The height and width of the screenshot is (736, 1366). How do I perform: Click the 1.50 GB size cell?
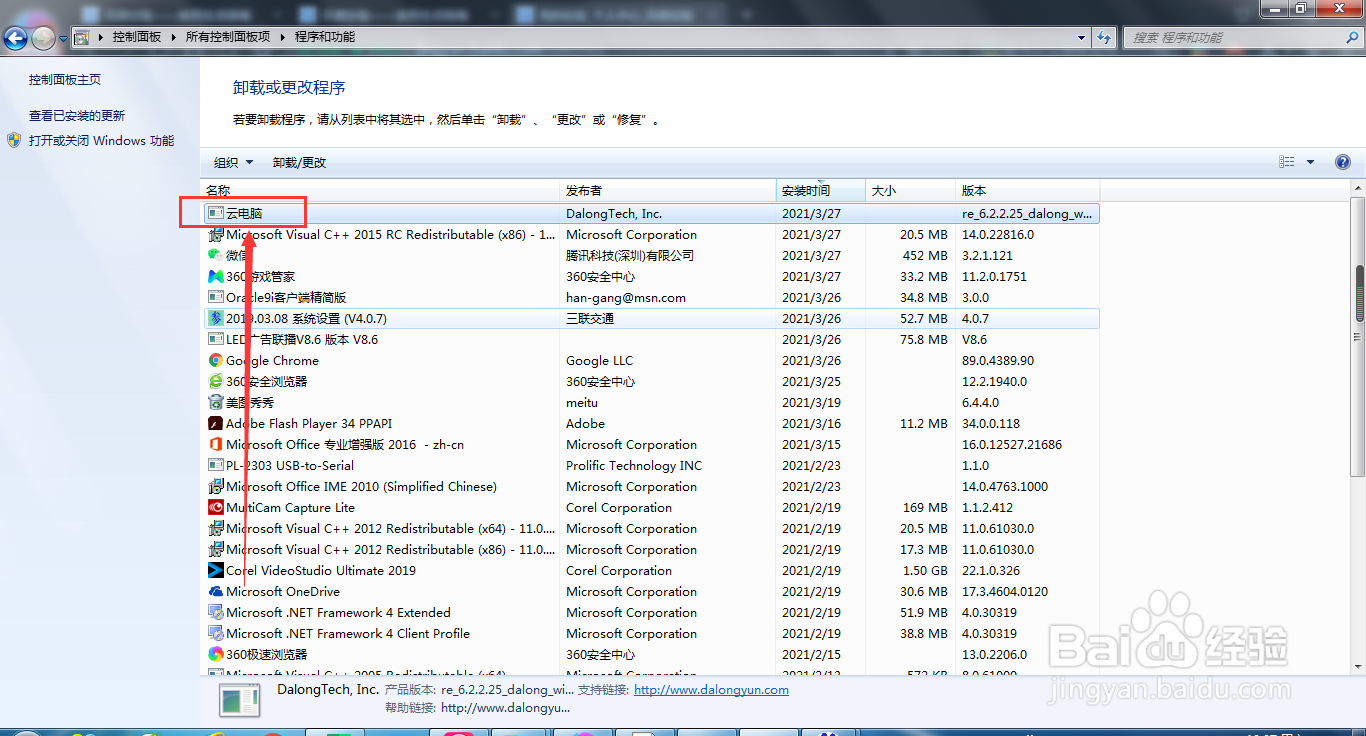point(925,571)
